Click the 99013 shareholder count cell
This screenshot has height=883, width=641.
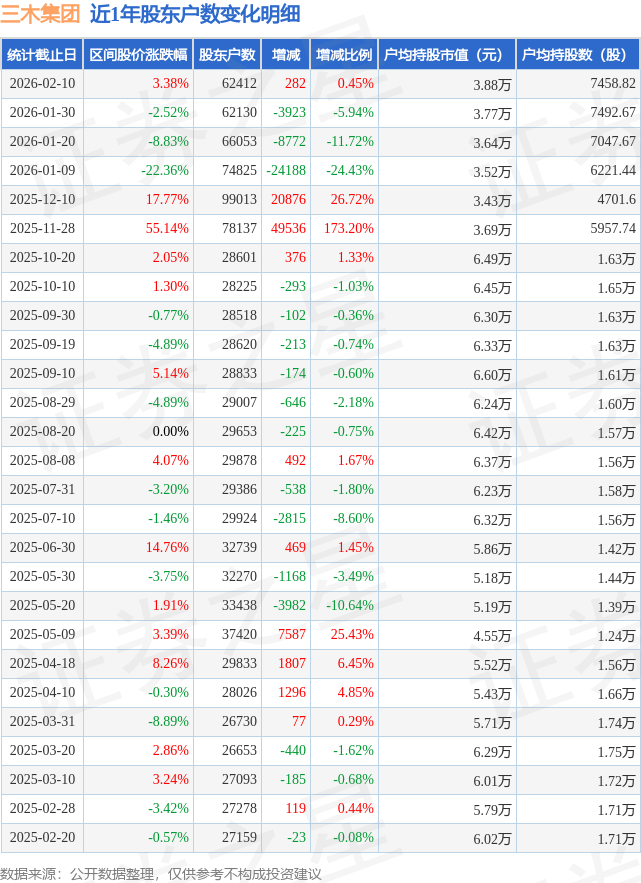239,200
